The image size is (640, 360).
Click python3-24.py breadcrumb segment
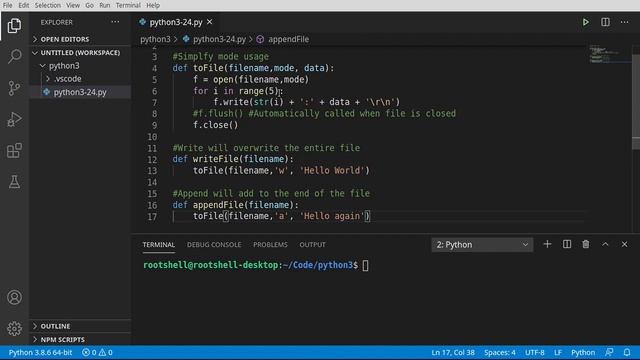coord(219,39)
